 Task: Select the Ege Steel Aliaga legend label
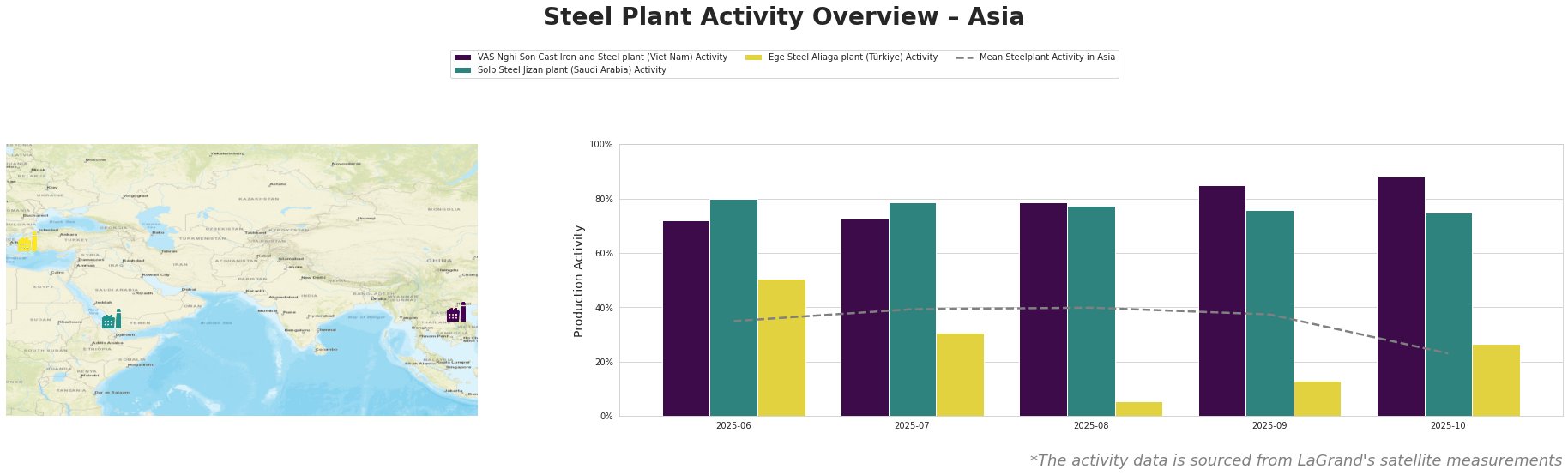pyautogui.click(x=853, y=57)
